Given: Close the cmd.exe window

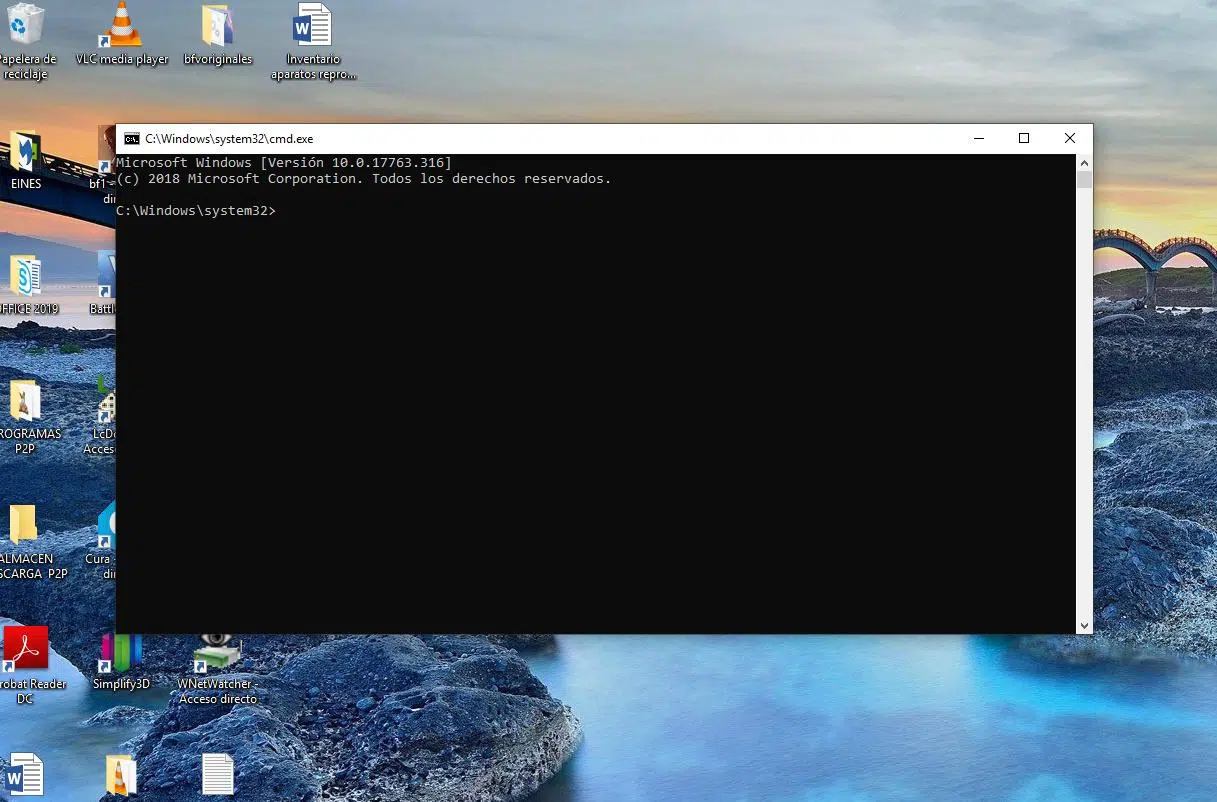Looking at the screenshot, I should [1069, 139].
